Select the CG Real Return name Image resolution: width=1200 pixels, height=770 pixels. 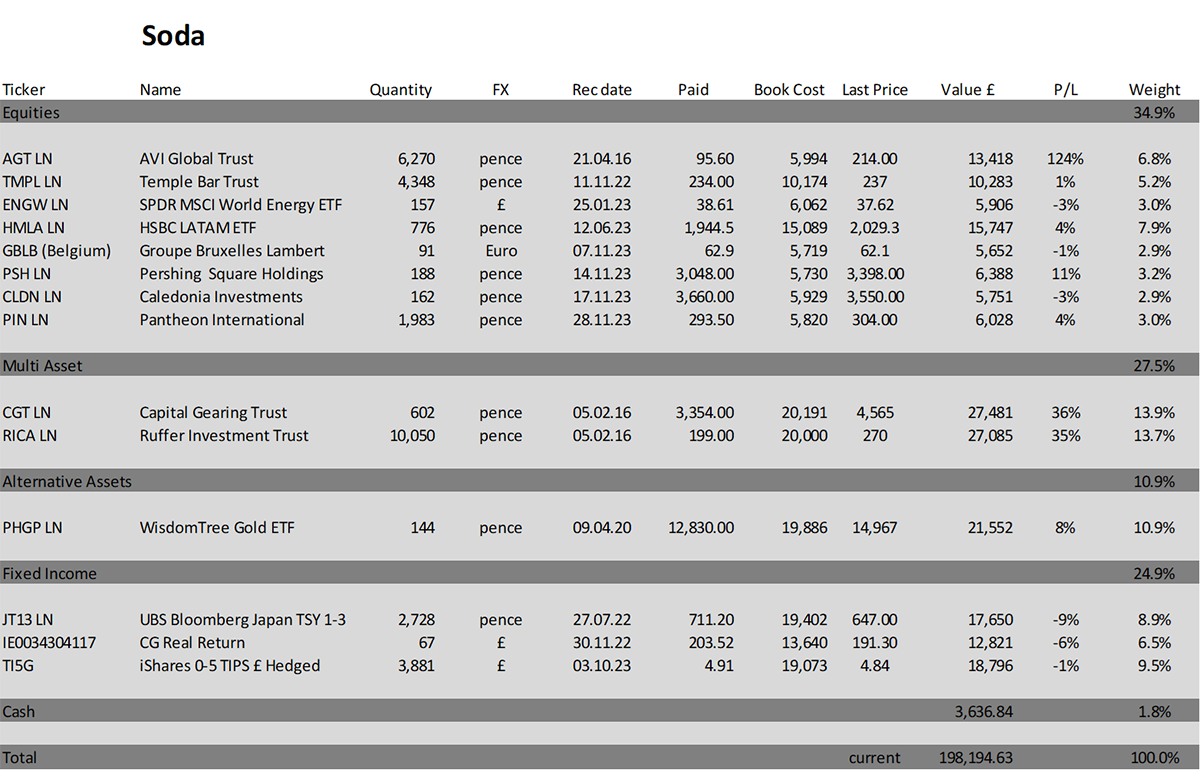coord(192,642)
